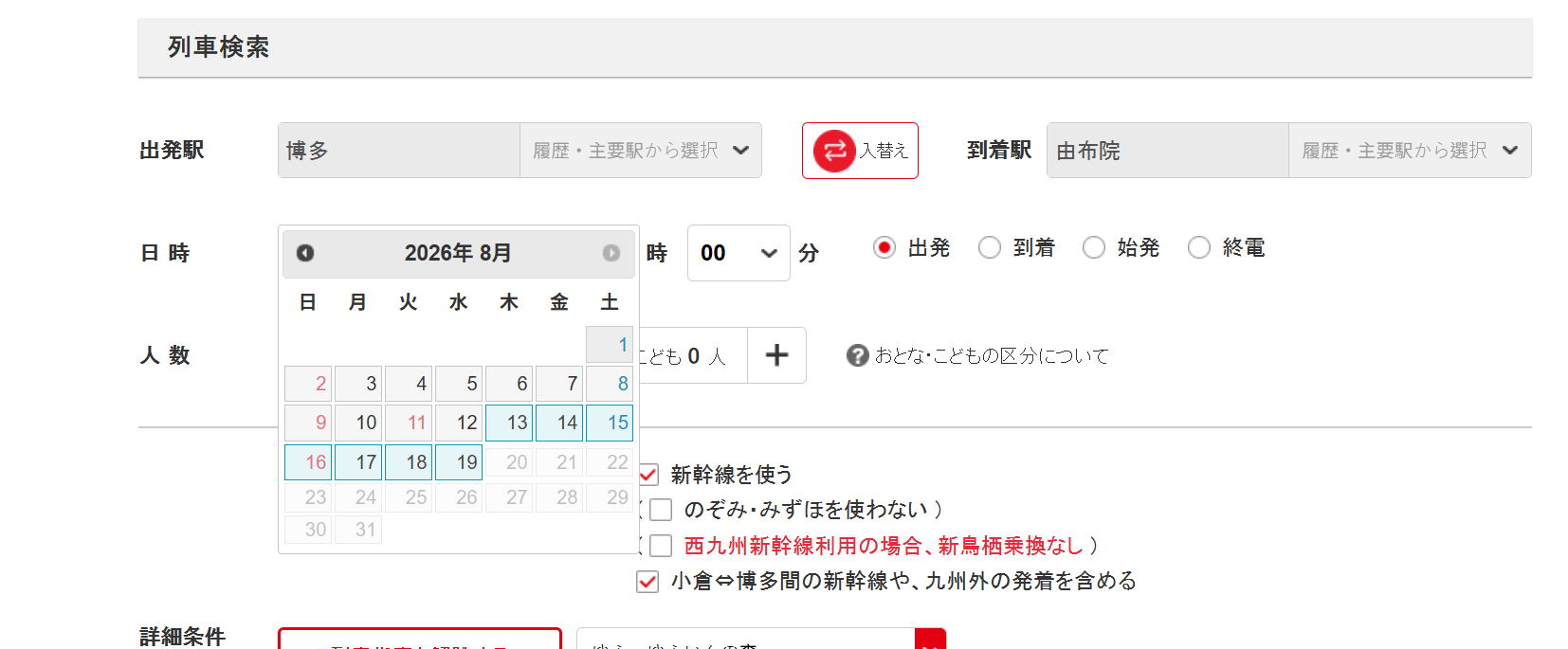The image size is (1568, 649).
Task: Open arrival station 履歴・主要駅から選択 dropdown
Action: [1410, 151]
